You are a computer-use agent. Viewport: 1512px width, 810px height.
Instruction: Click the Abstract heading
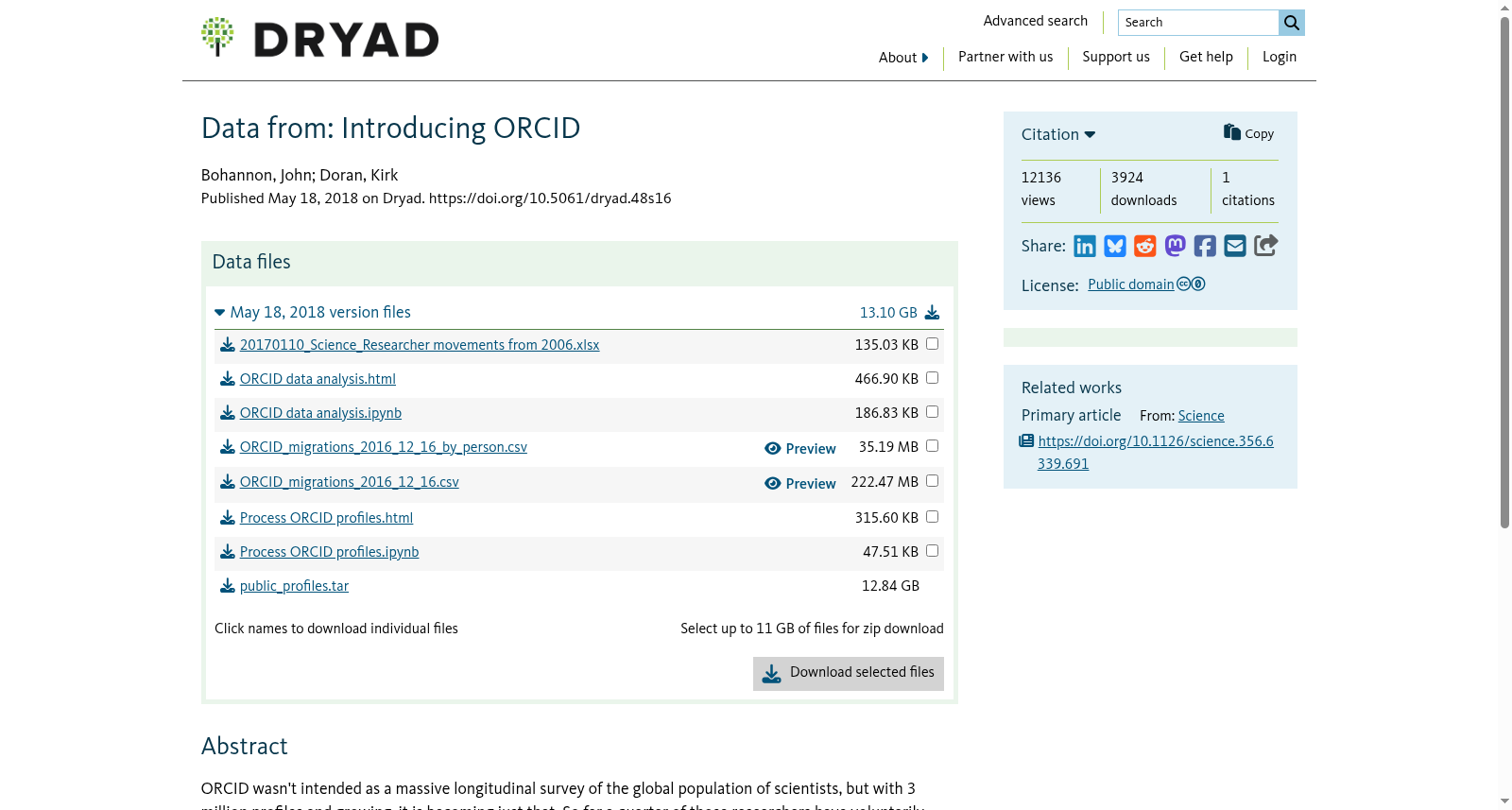(x=244, y=747)
